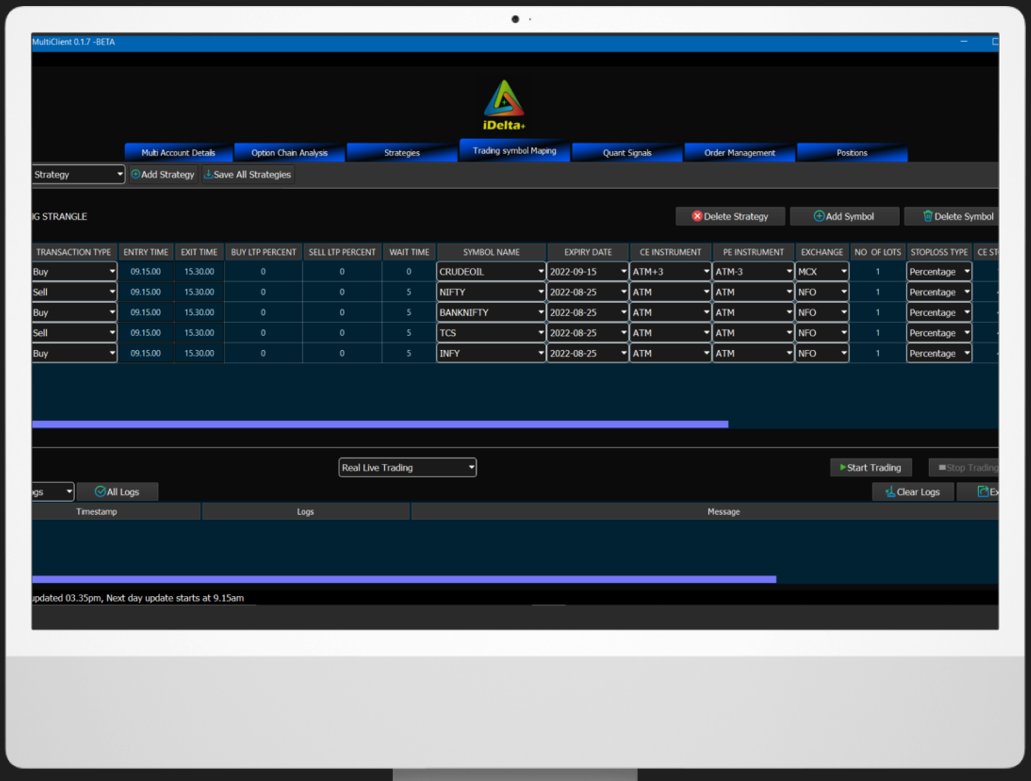Click the Delete Strategy button
Screen dimensions: 1031x781
[x=730, y=216]
